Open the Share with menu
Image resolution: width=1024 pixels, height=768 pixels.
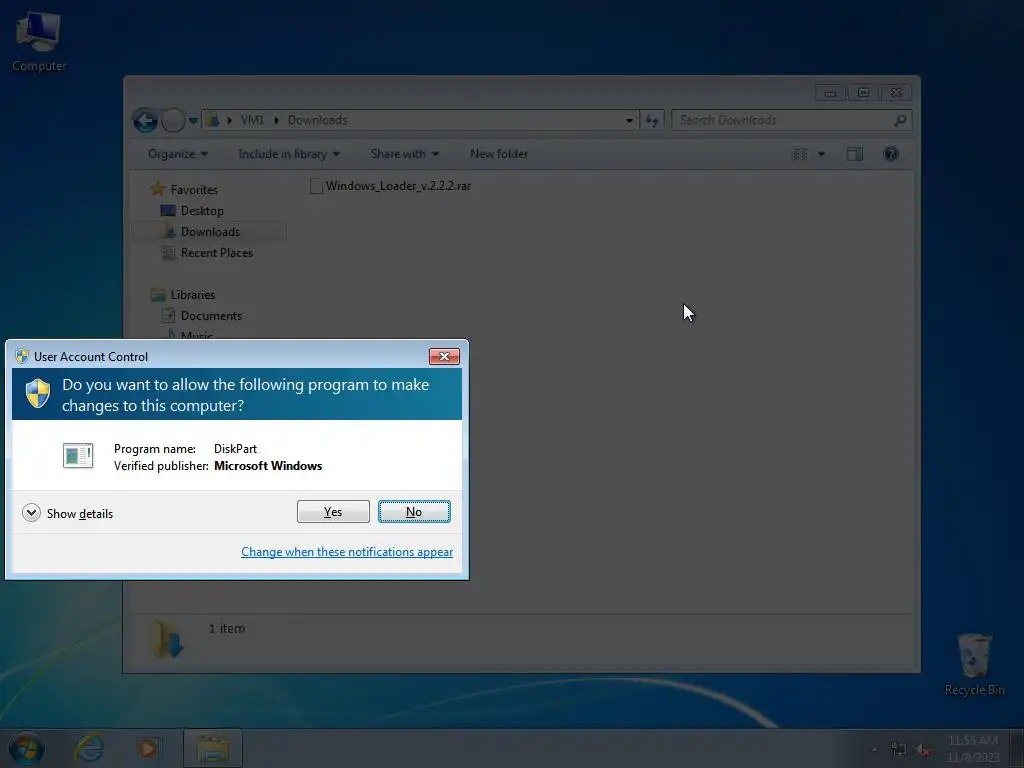pyautogui.click(x=405, y=154)
